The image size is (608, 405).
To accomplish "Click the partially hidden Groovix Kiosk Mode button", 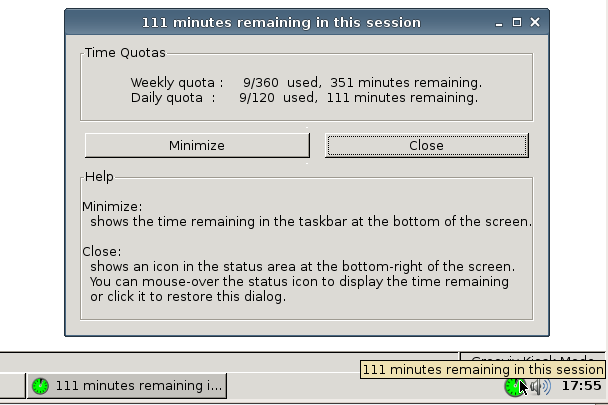I will coord(532,357).
